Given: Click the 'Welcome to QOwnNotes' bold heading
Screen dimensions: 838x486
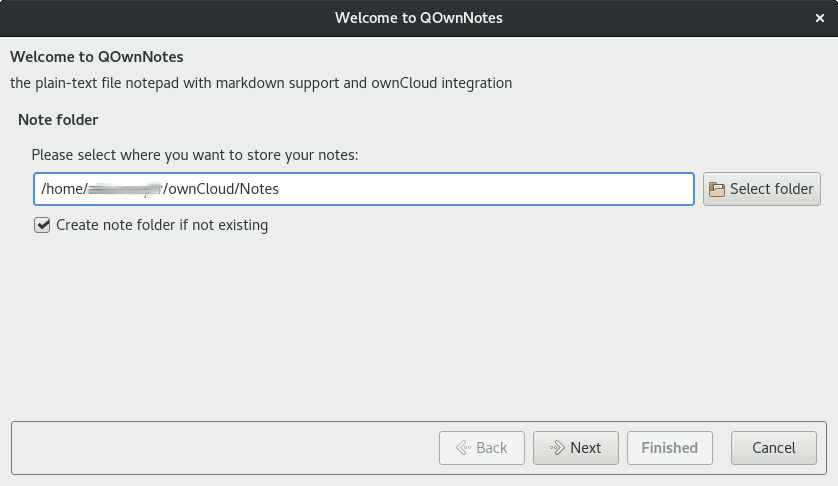Looking at the screenshot, I should point(97,57).
